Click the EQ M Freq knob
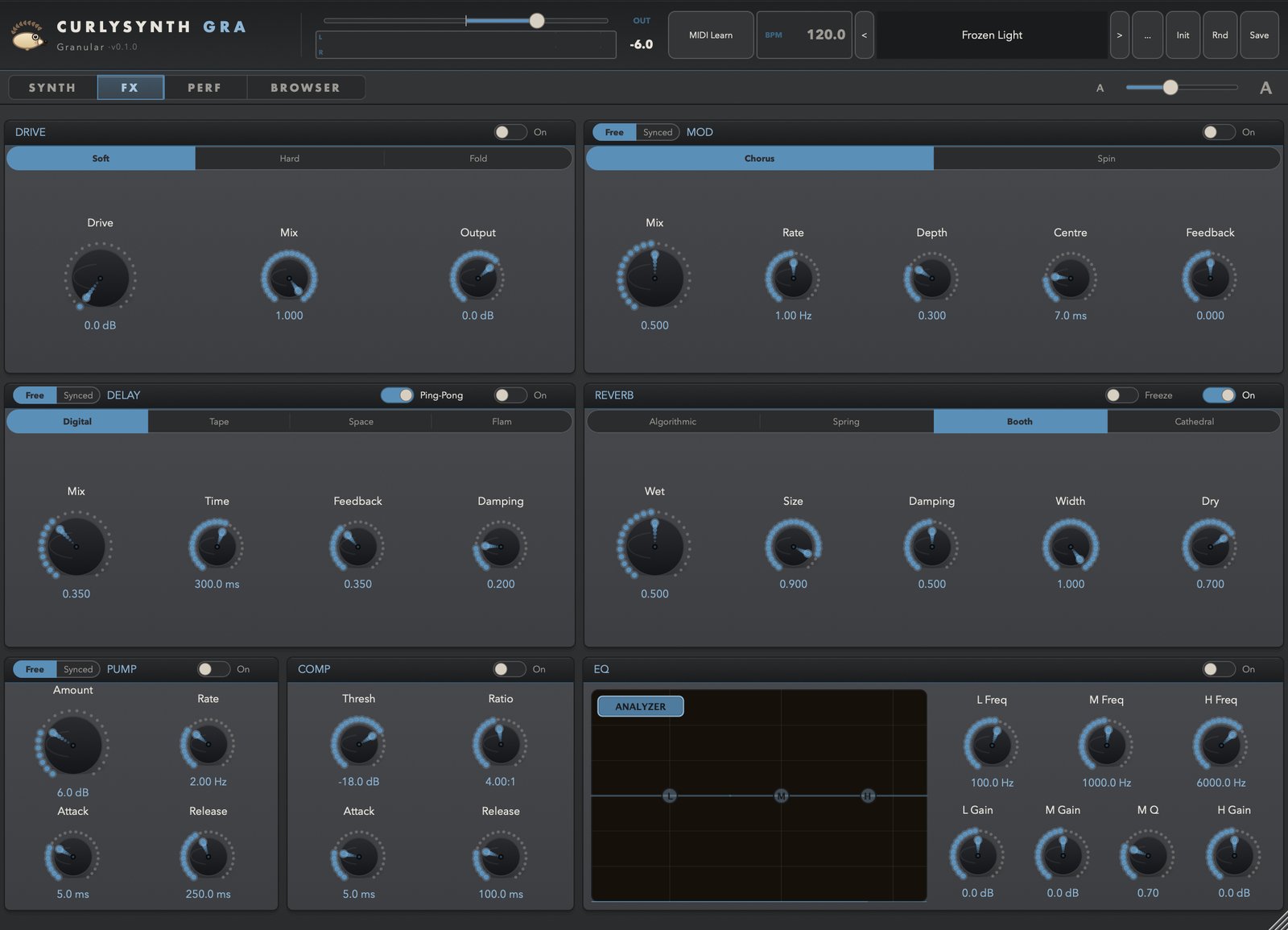Image resolution: width=1288 pixels, height=930 pixels. (1106, 745)
